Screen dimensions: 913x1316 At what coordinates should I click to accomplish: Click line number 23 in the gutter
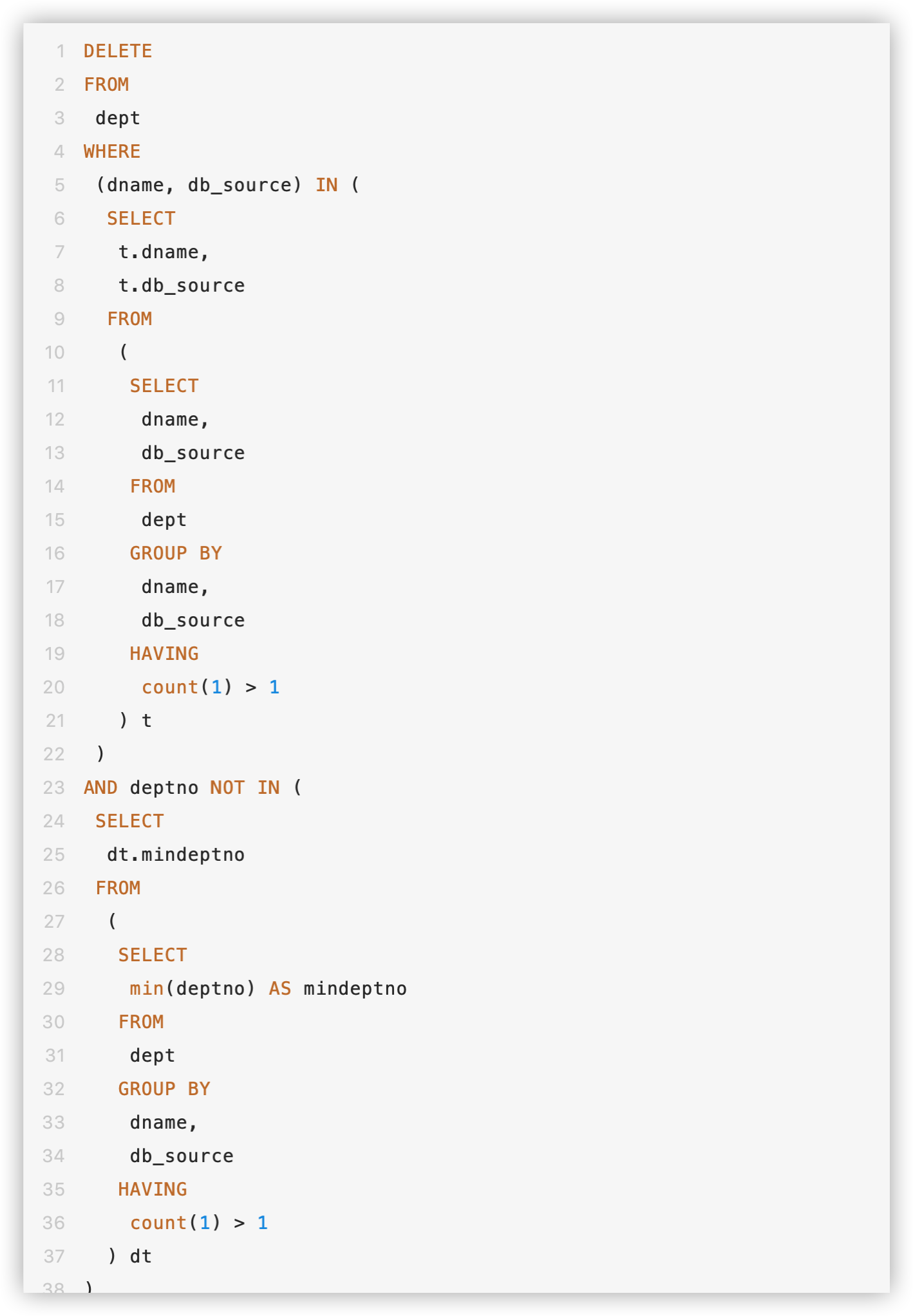tap(55, 787)
